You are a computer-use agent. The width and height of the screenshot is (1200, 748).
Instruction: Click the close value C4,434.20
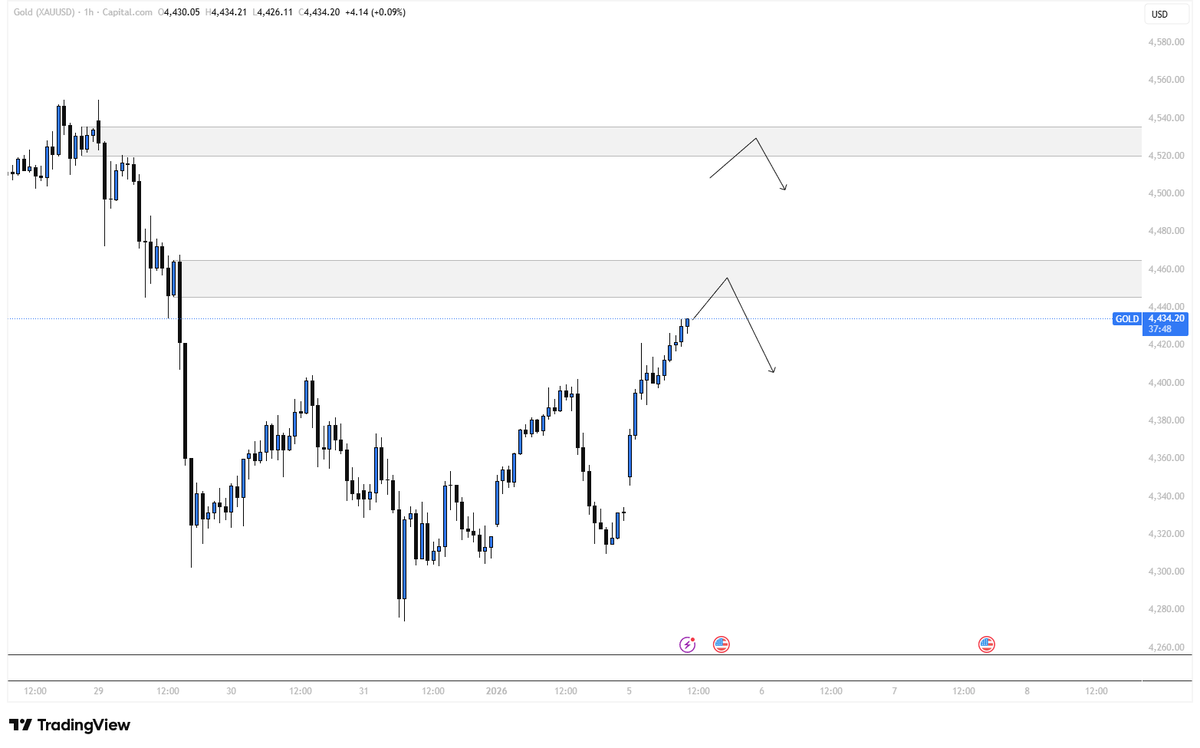(321, 12)
